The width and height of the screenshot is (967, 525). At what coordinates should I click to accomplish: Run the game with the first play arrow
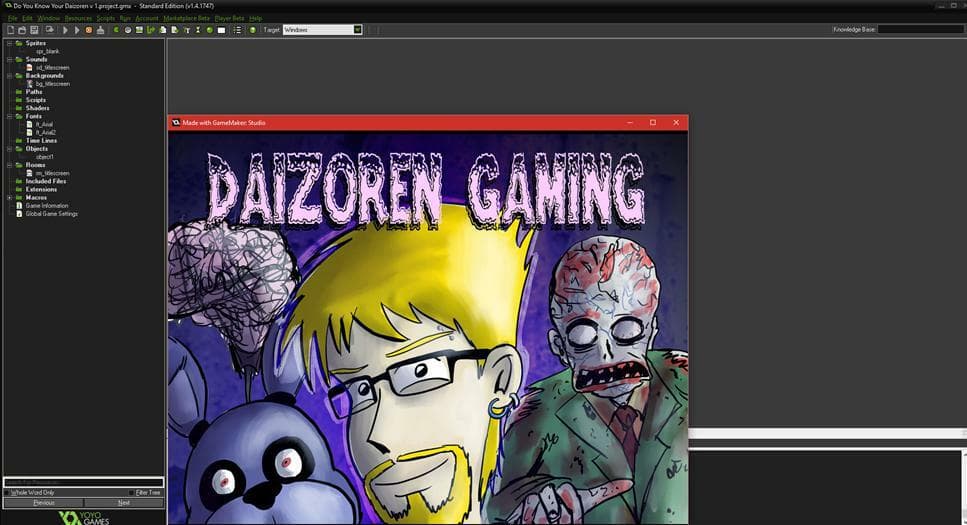tap(65, 30)
